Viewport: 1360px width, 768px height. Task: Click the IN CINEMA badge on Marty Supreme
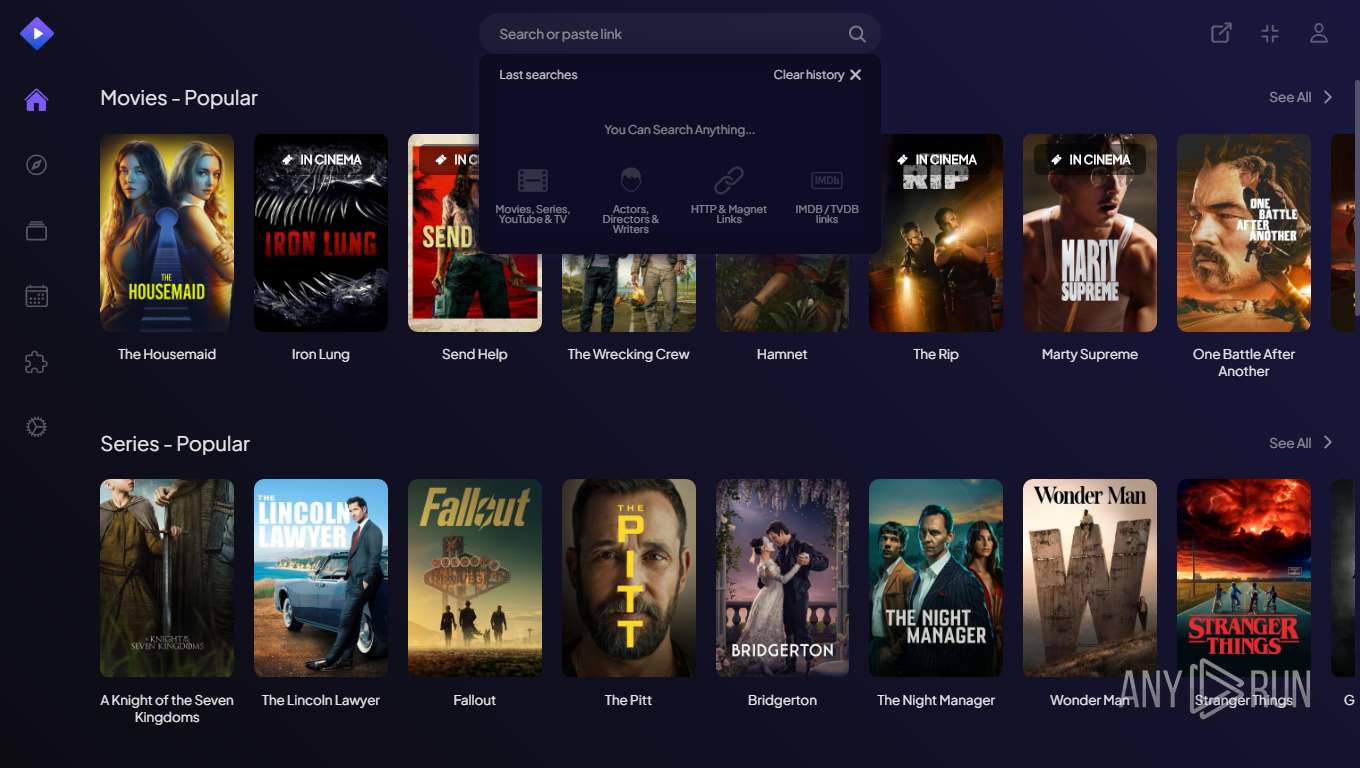click(1090, 159)
